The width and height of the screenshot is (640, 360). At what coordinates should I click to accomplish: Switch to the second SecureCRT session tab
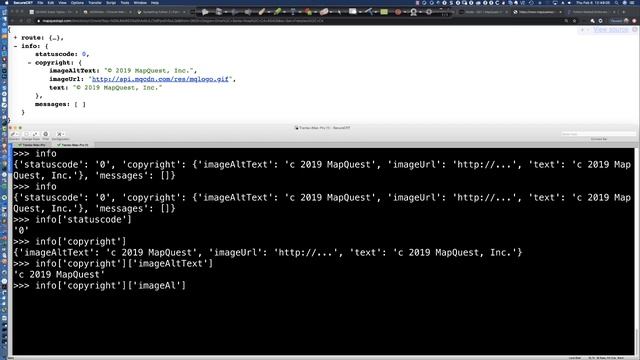(73, 145)
